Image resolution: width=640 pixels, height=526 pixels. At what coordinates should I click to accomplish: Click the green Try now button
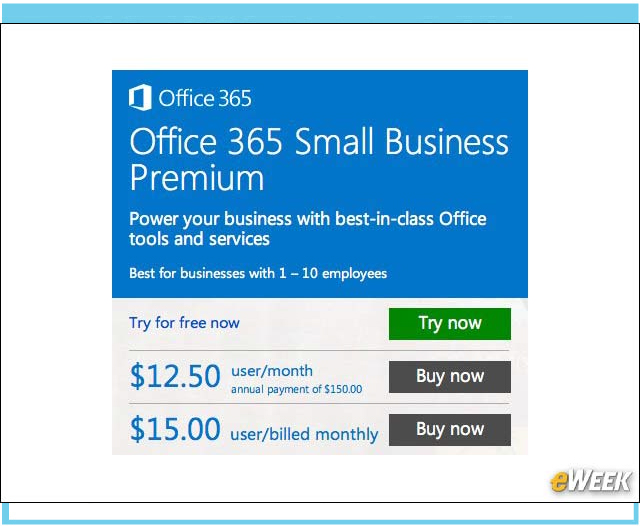pyautogui.click(x=449, y=324)
